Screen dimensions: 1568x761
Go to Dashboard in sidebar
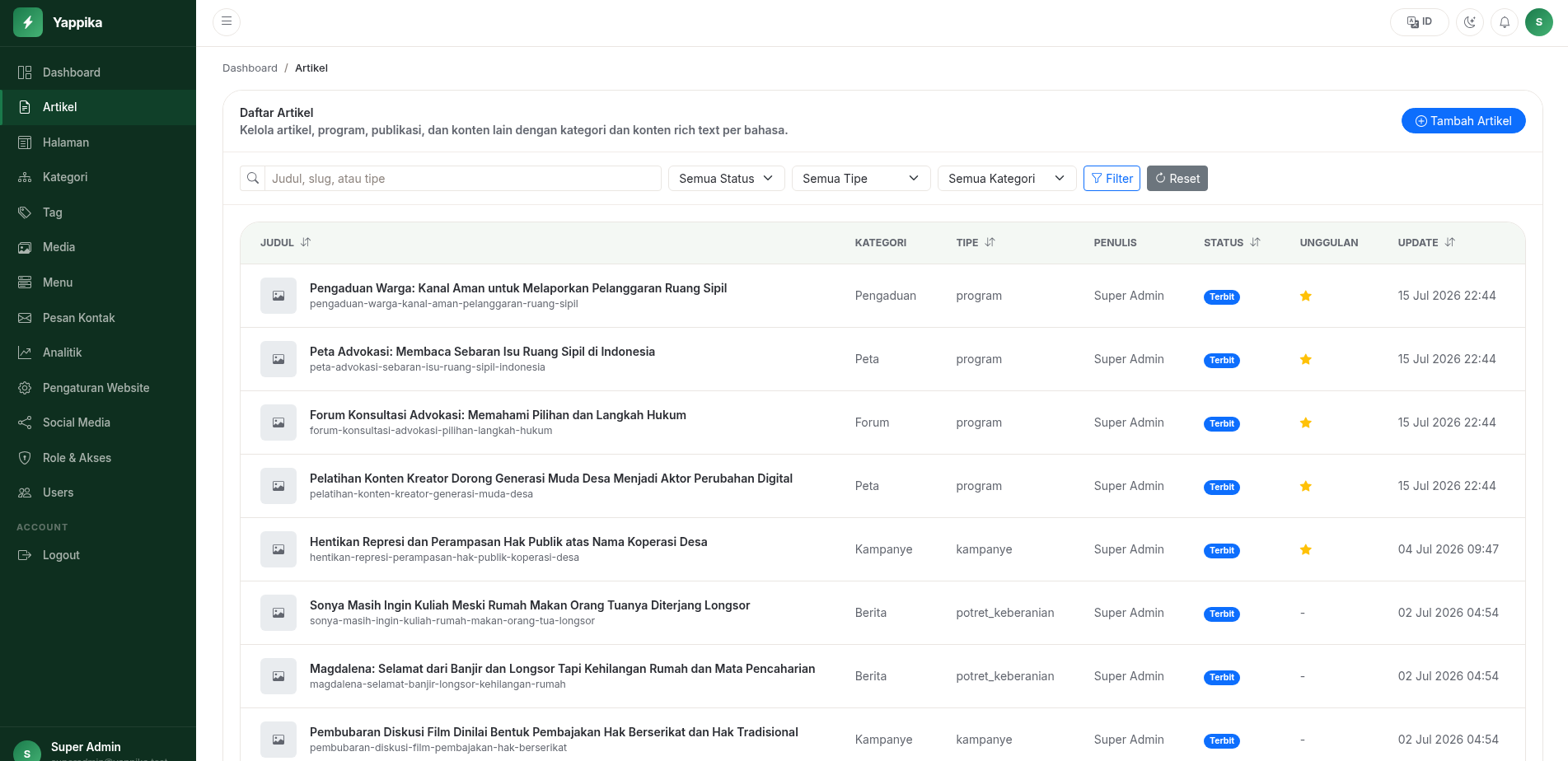pyautogui.click(x=98, y=72)
